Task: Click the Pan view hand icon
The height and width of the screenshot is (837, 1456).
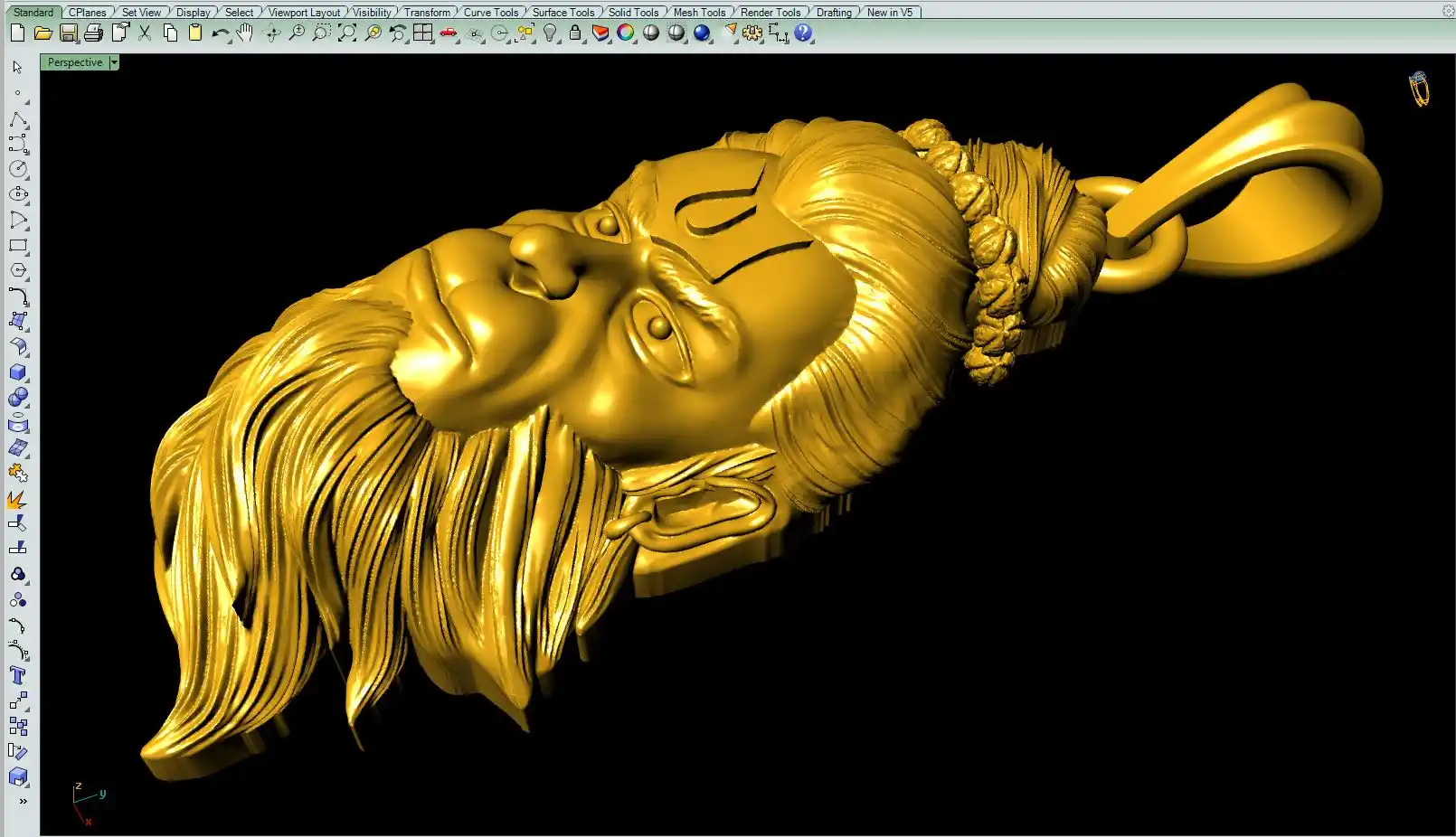Action: pyautogui.click(x=245, y=33)
